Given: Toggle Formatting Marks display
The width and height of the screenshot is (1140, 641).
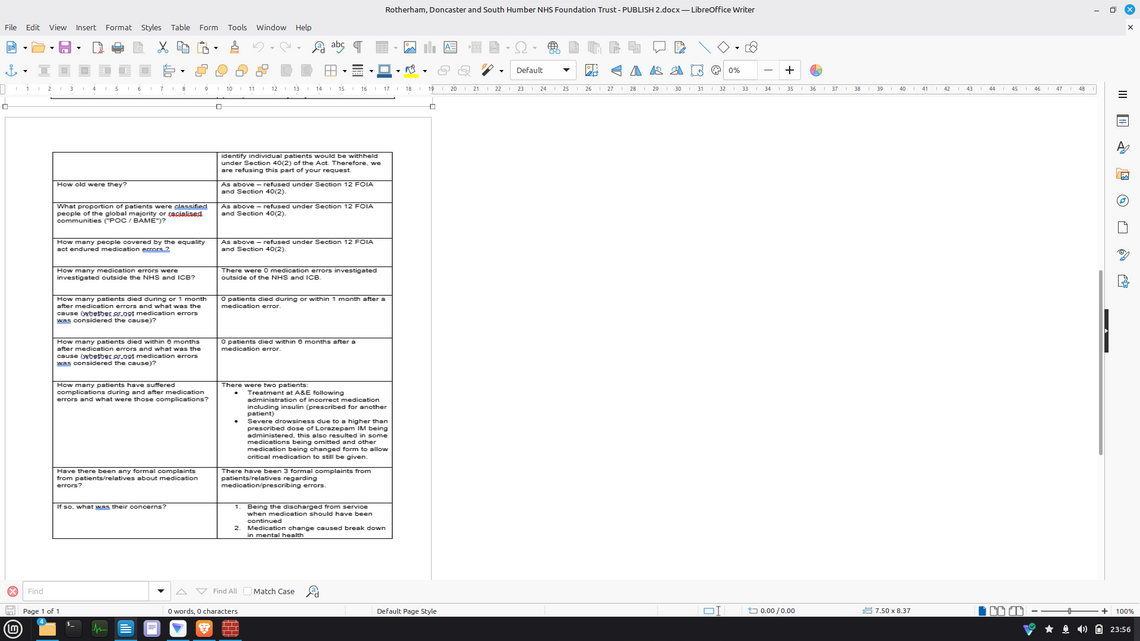Looking at the screenshot, I should coord(357,47).
